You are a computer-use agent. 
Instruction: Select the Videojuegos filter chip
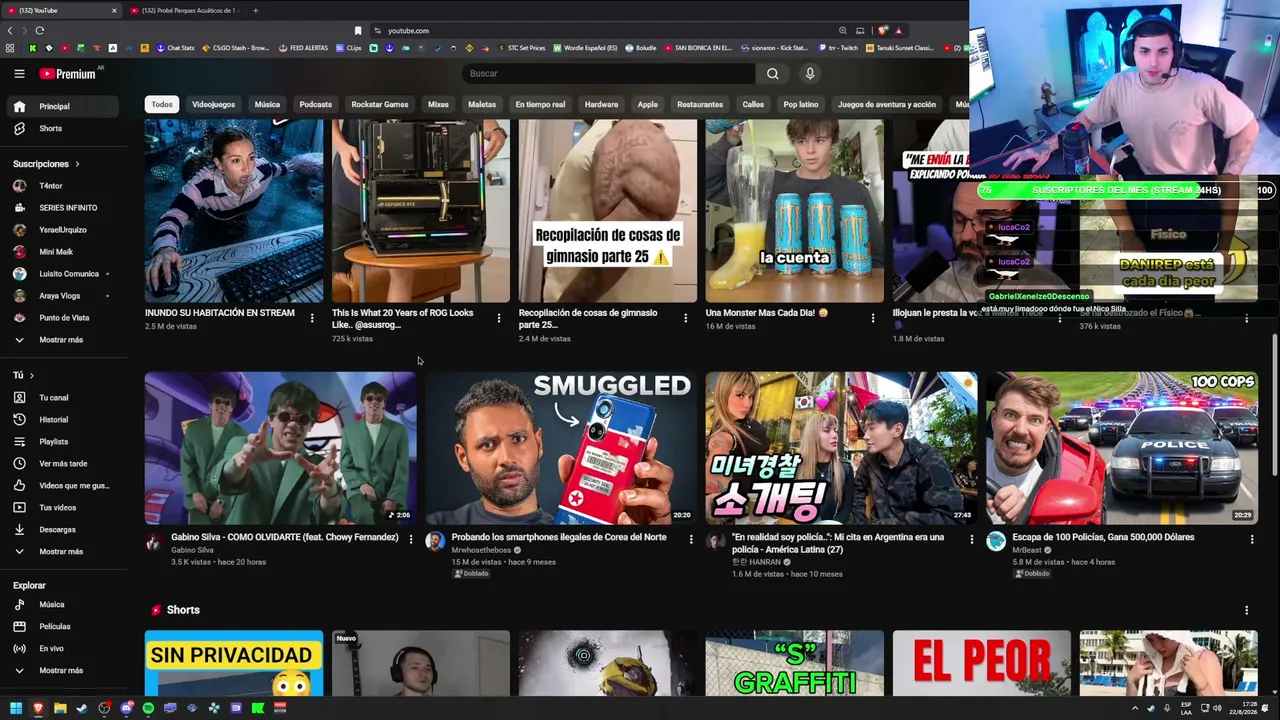213,104
